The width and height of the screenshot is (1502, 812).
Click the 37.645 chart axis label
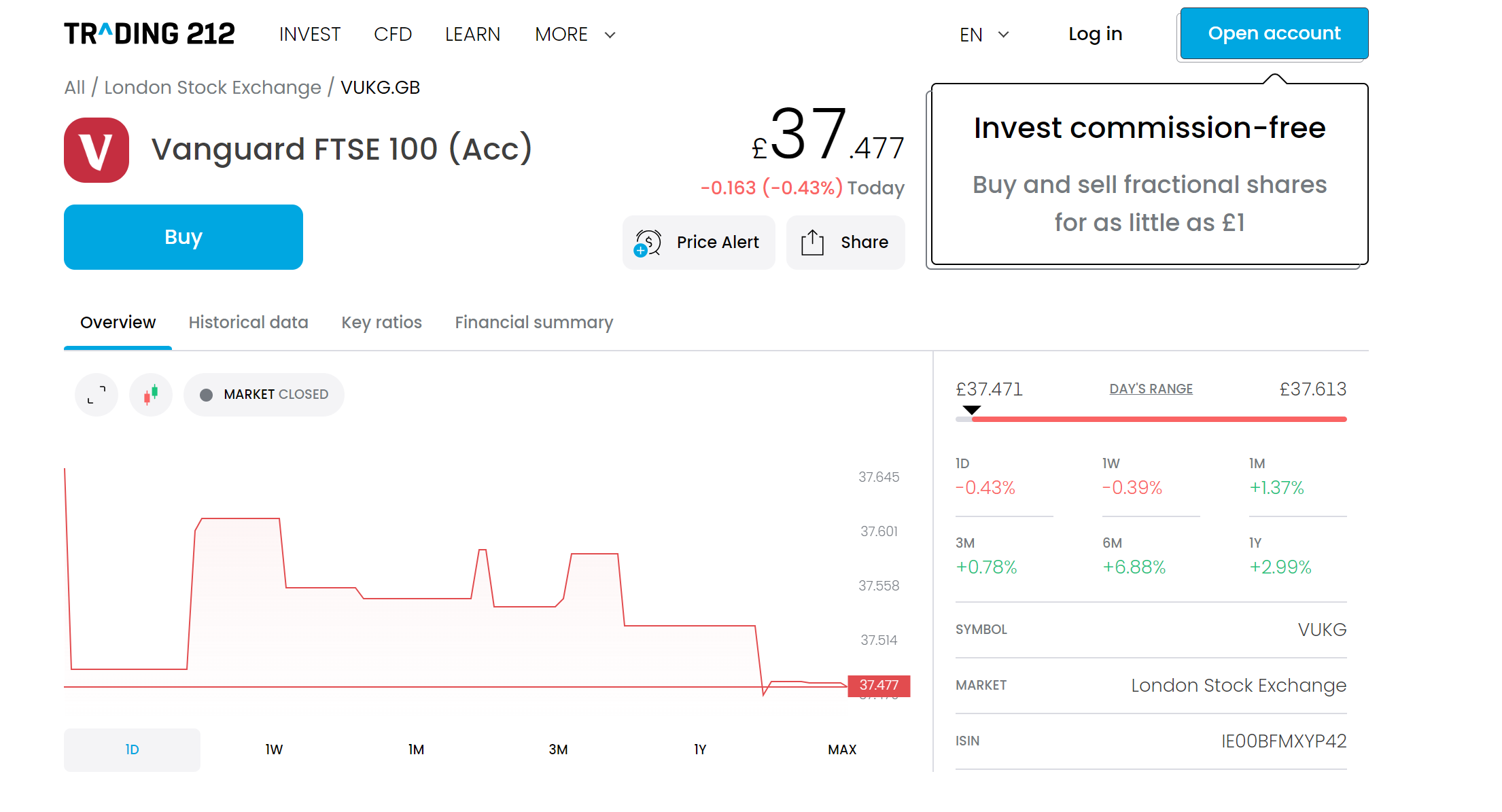[x=879, y=478]
